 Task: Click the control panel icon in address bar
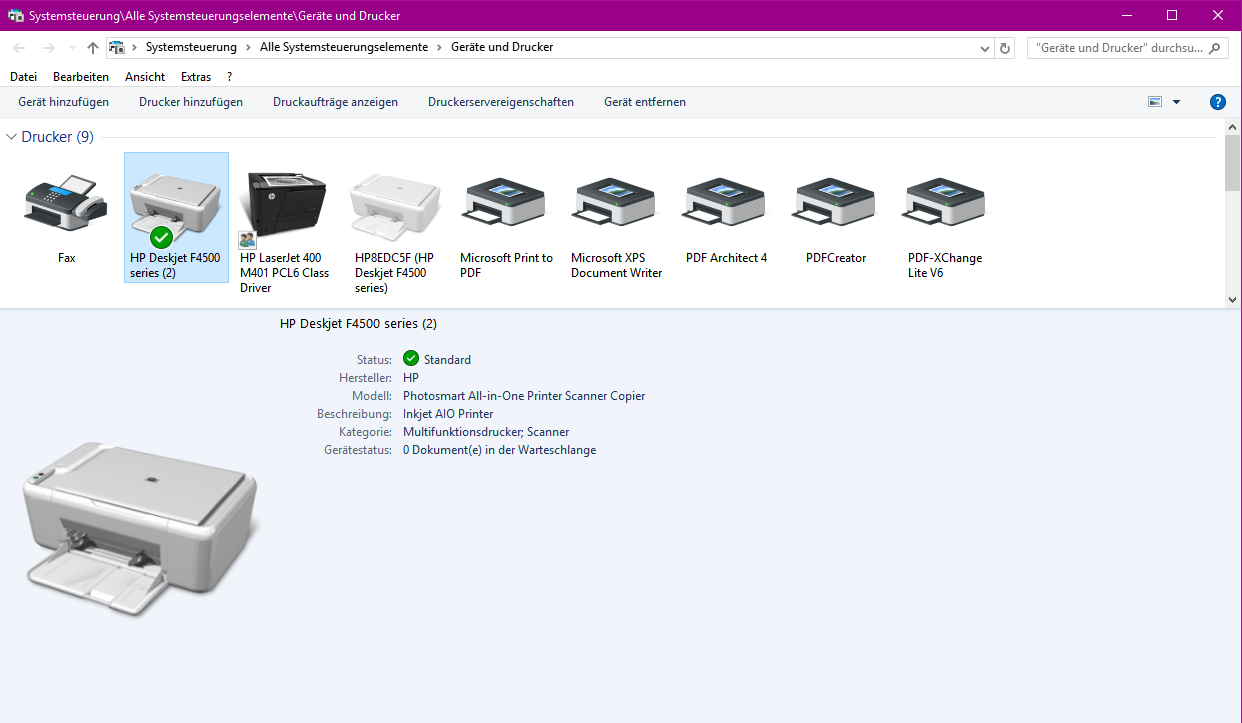(116, 47)
